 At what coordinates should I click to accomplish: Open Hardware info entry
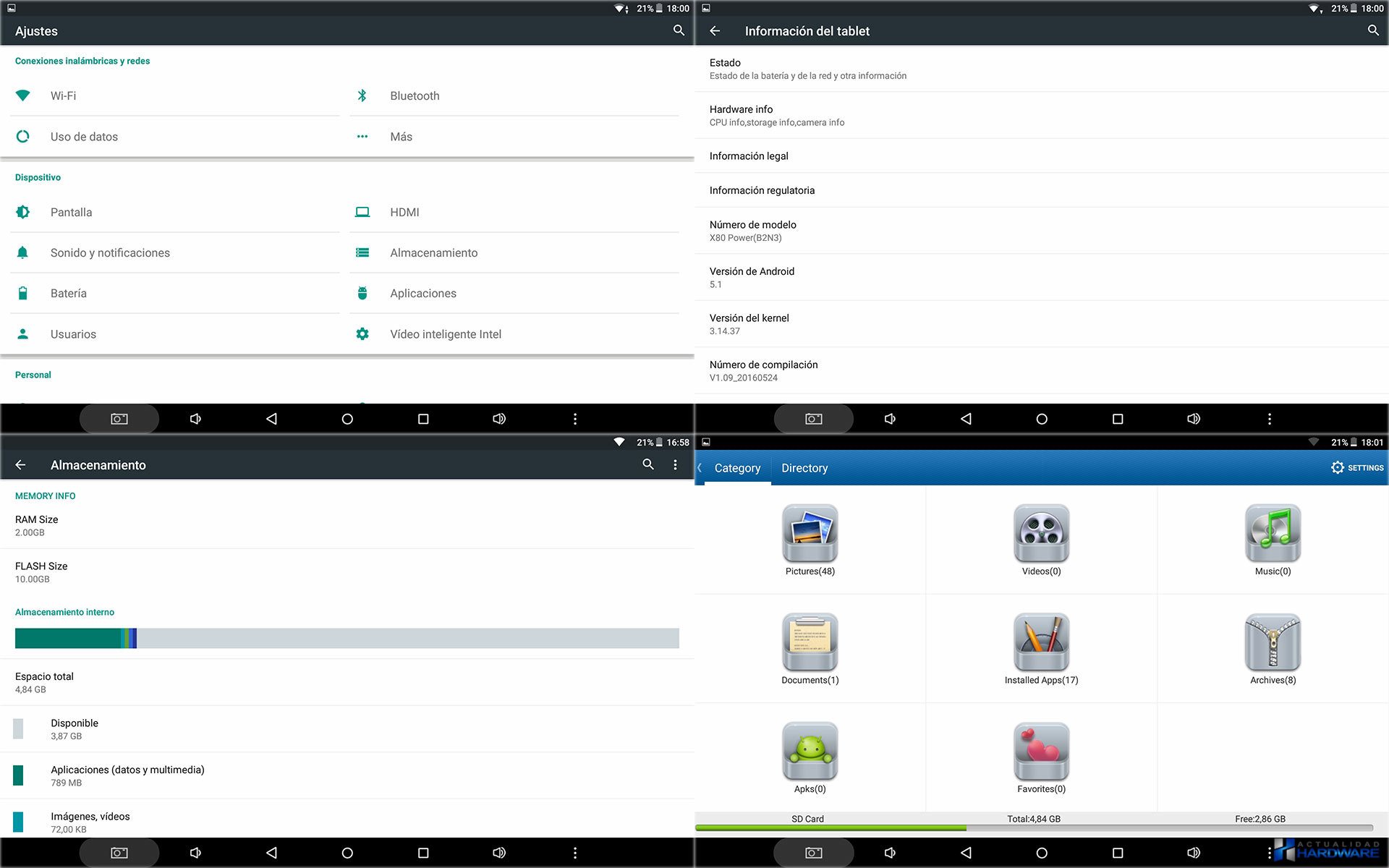741,115
